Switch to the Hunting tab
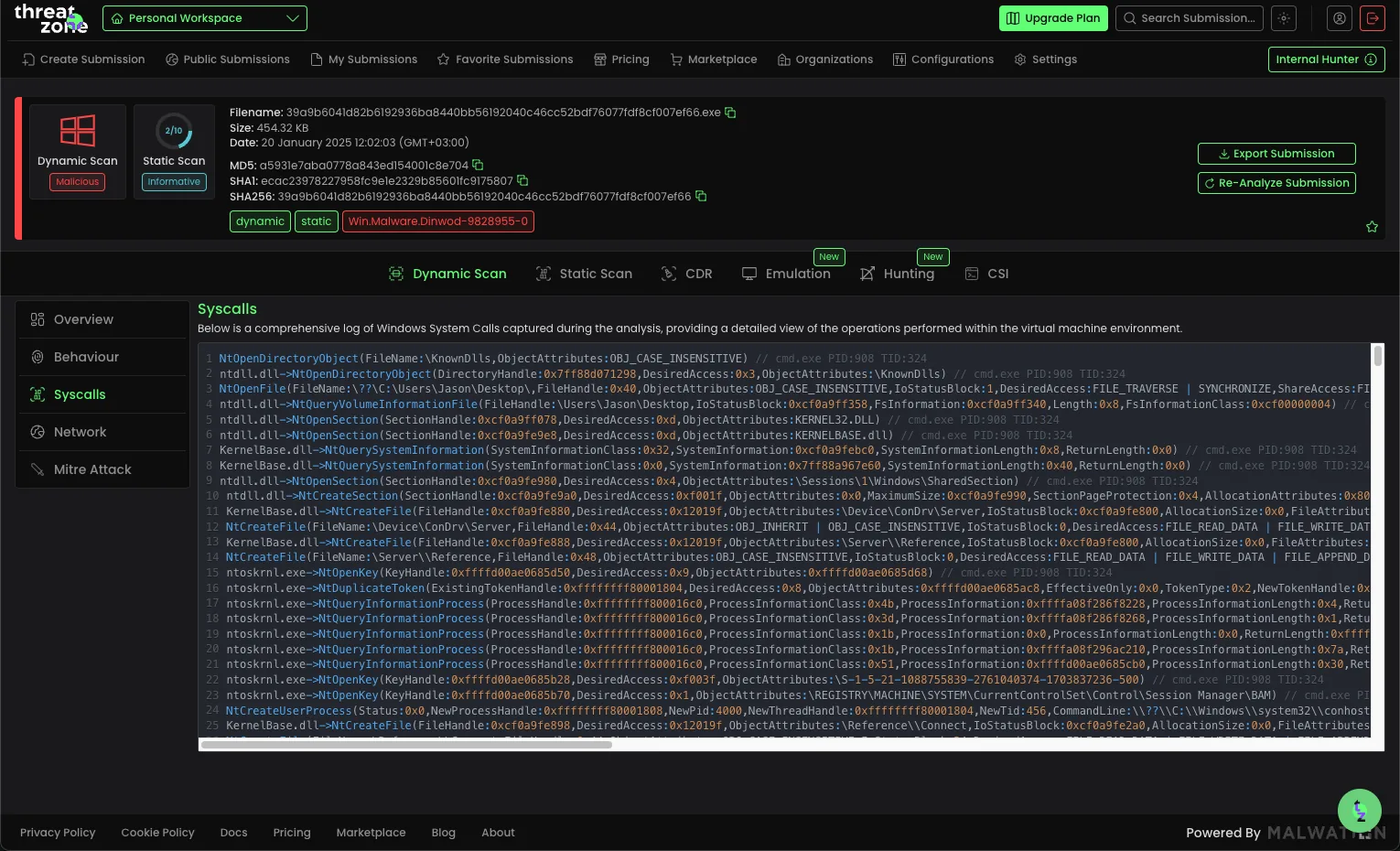The width and height of the screenshot is (1400, 851). (897, 274)
